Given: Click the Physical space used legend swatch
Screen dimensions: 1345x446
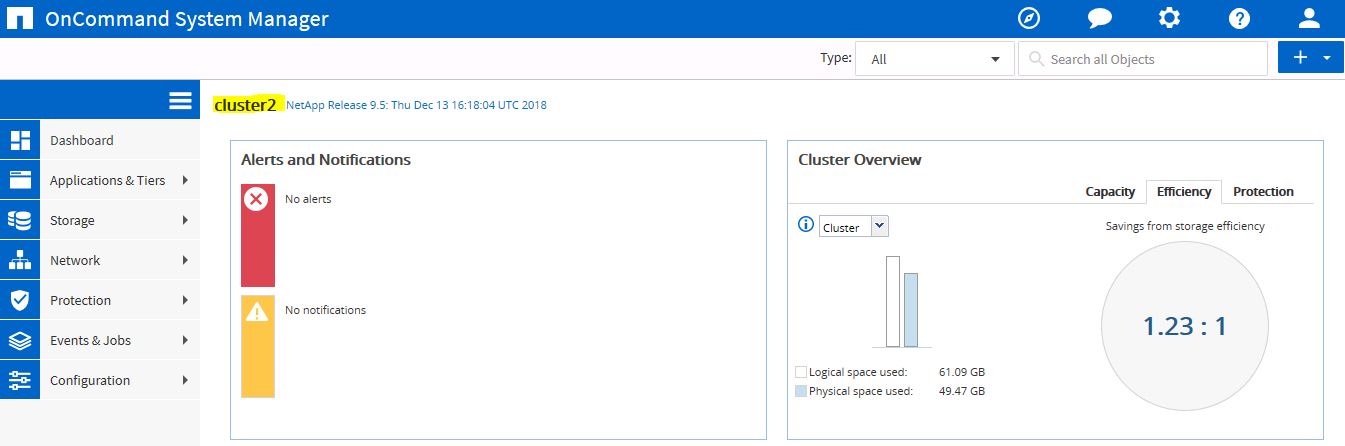Looking at the screenshot, I should click(801, 391).
